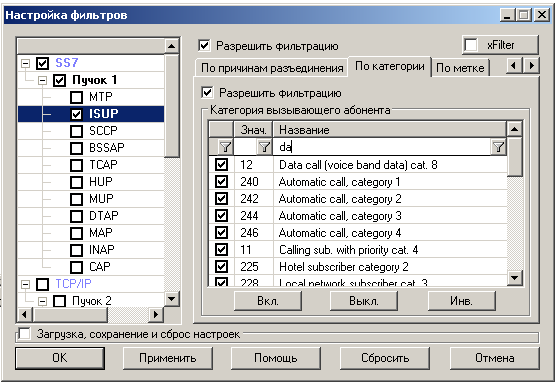Collapse the SS7 tree node

coord(25,64)
